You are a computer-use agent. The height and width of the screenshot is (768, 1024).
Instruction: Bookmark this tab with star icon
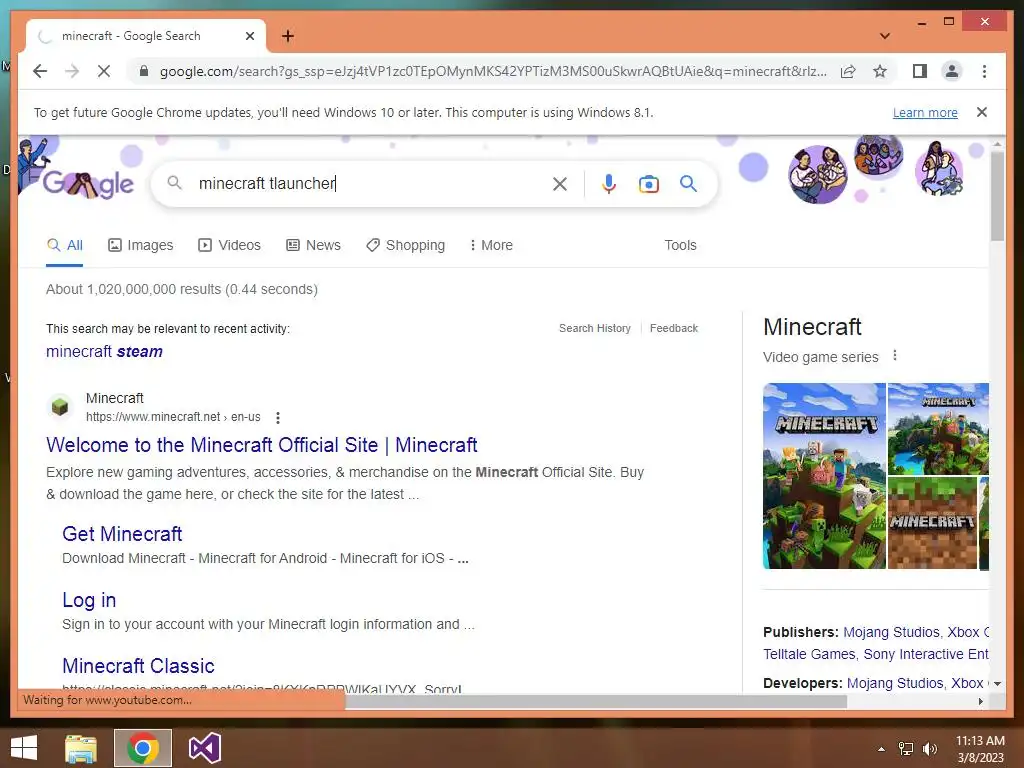880,71
